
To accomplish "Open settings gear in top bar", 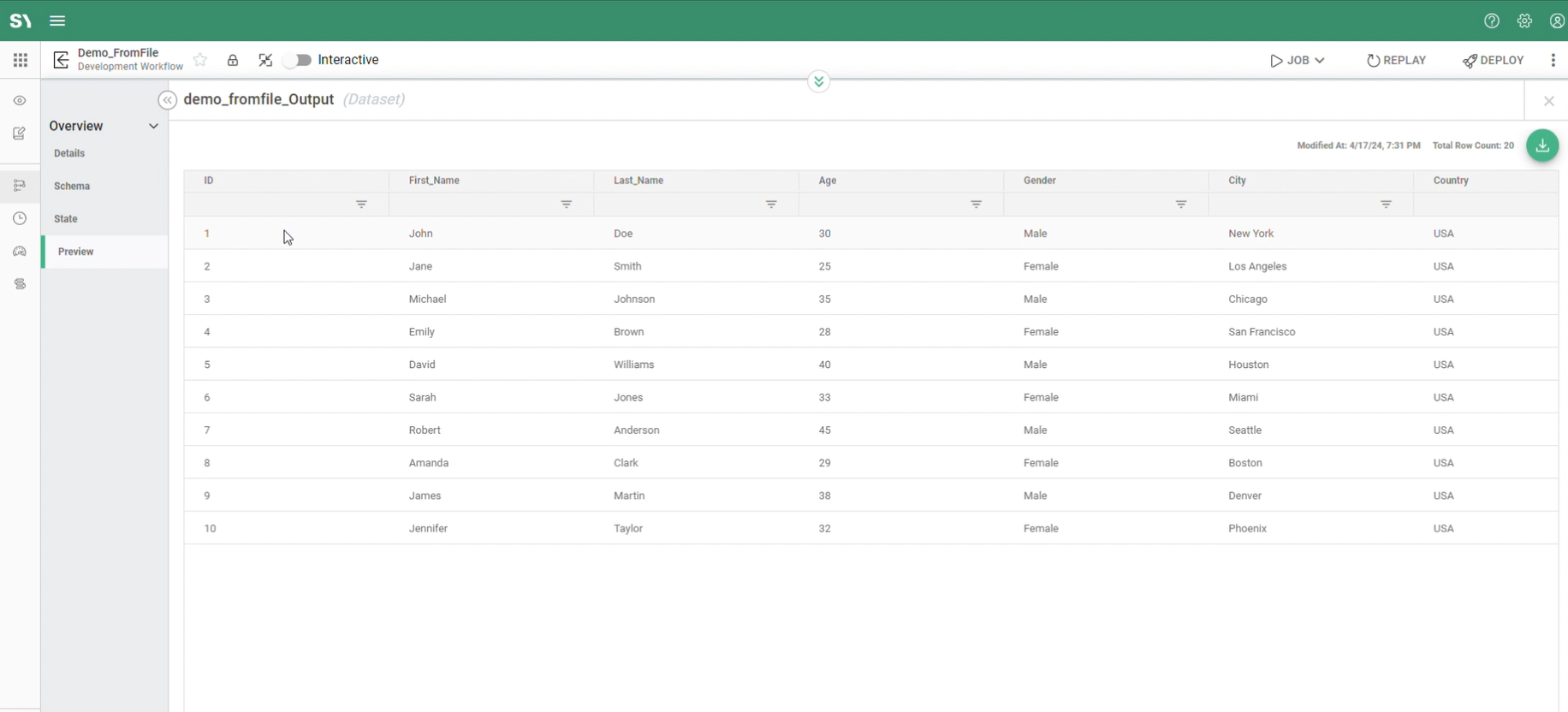I will [x=1524, y=21].
